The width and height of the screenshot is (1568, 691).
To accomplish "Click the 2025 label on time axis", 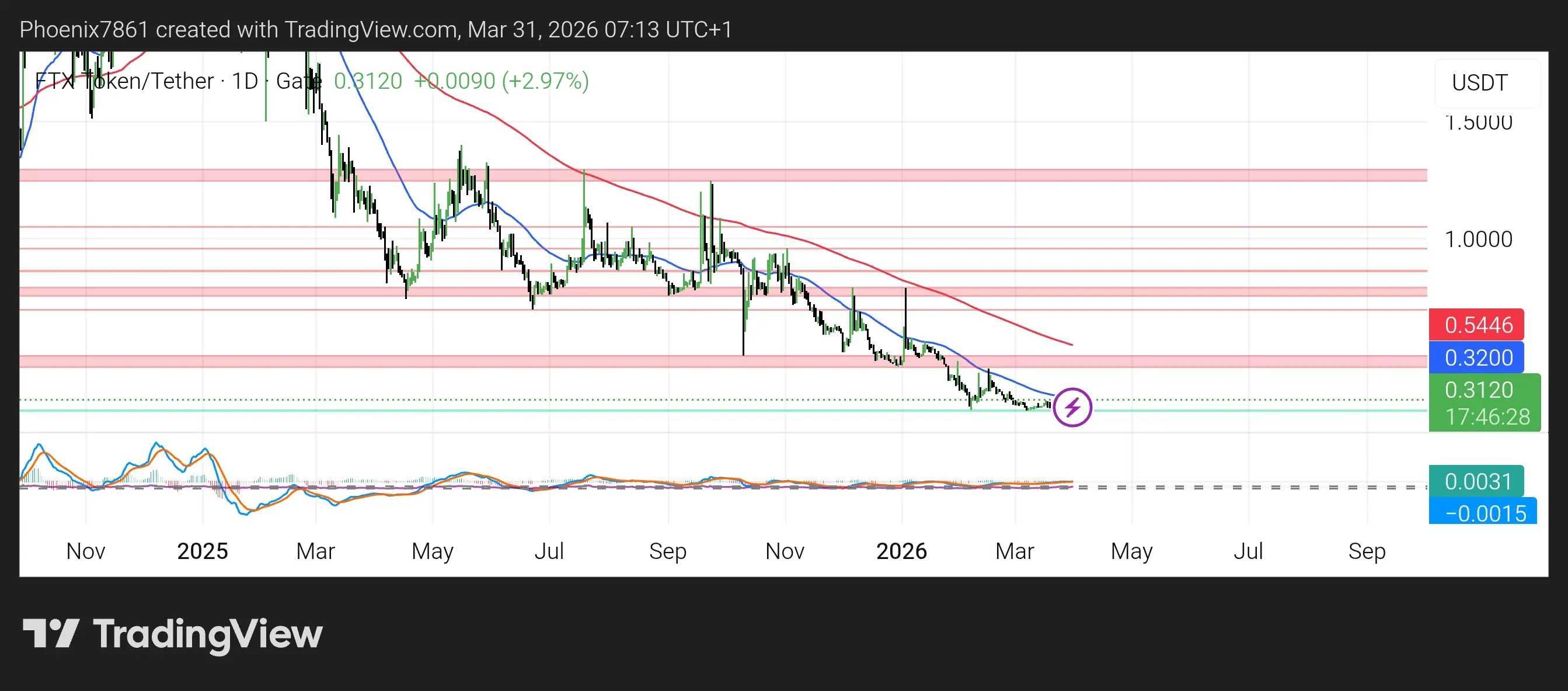I will pos(202,551).
